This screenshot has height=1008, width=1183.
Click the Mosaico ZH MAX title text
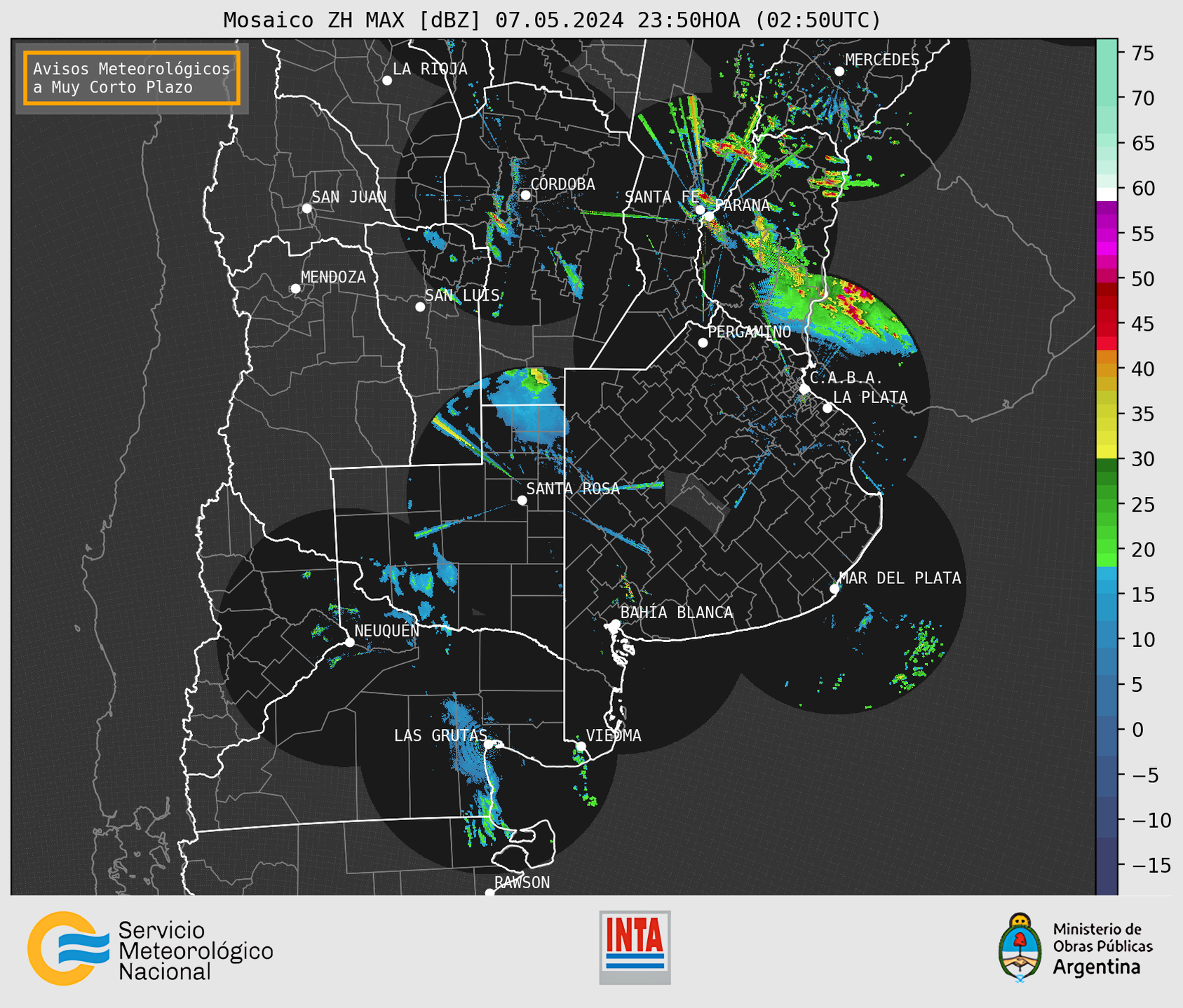coord(552,20)
